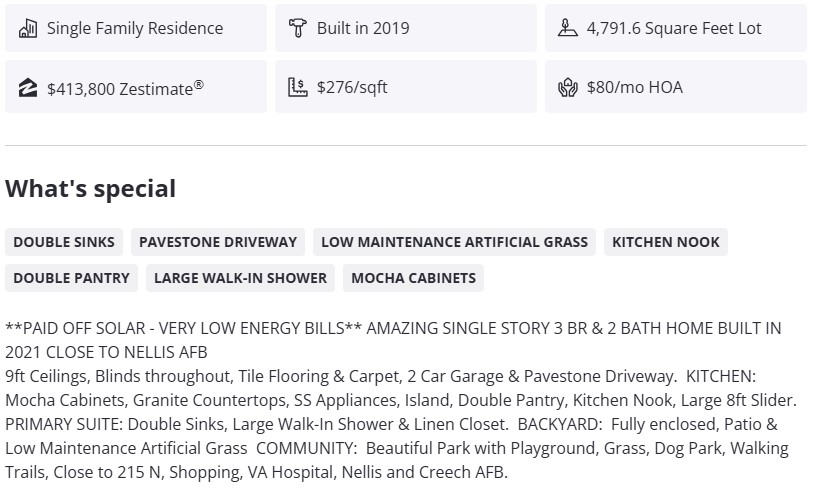Select the PAVESTONE DRIVEWAY tag
The image size is (825, 490).
218,242
